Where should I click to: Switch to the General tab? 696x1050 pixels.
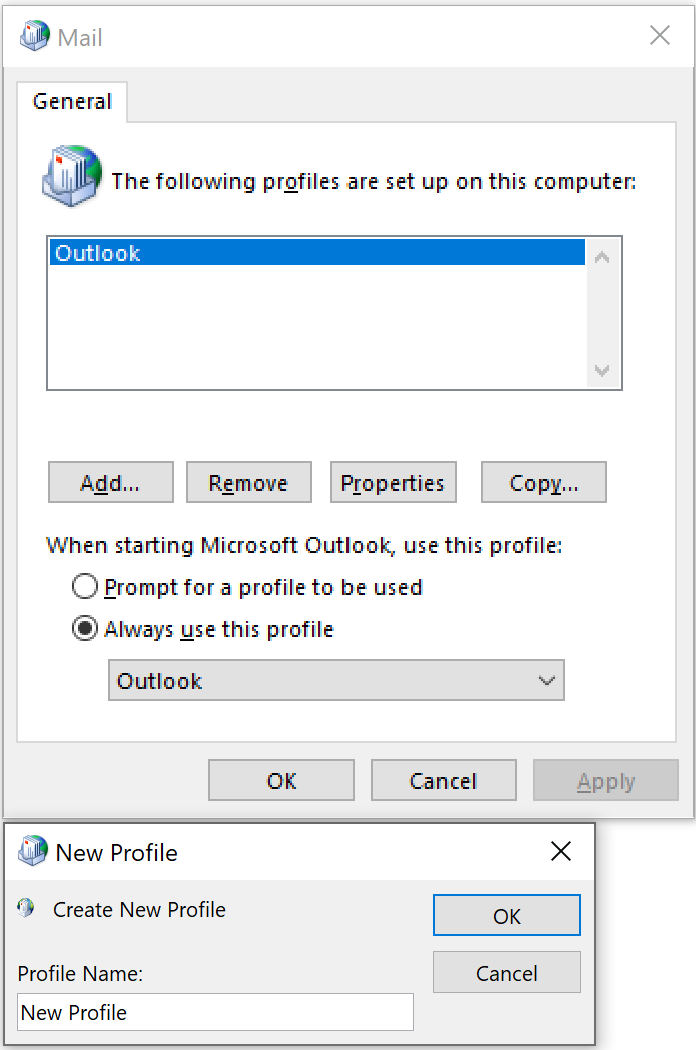click(x=72, y=102)
